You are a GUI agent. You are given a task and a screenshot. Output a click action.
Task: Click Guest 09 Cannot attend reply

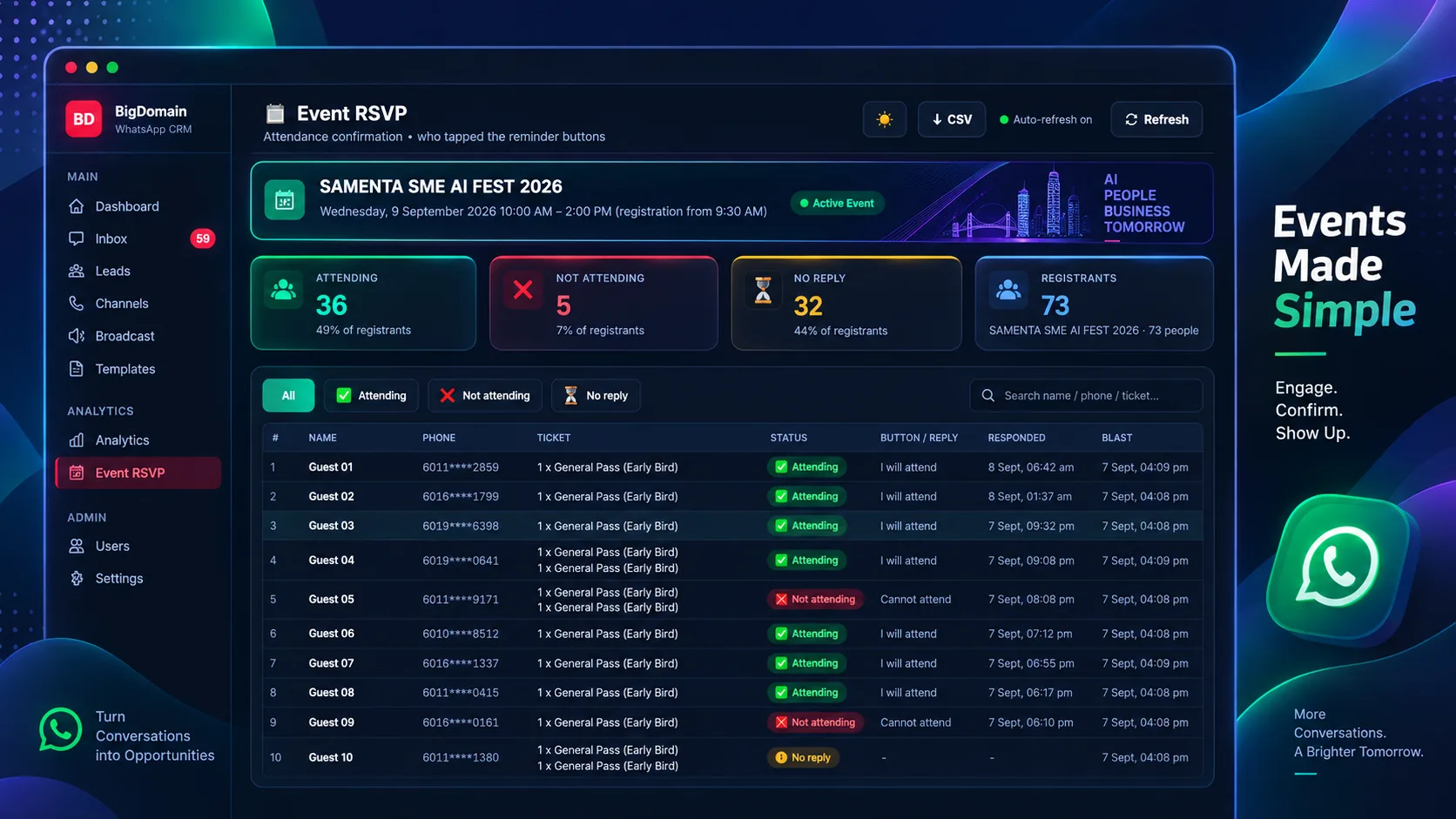(915, 722)
